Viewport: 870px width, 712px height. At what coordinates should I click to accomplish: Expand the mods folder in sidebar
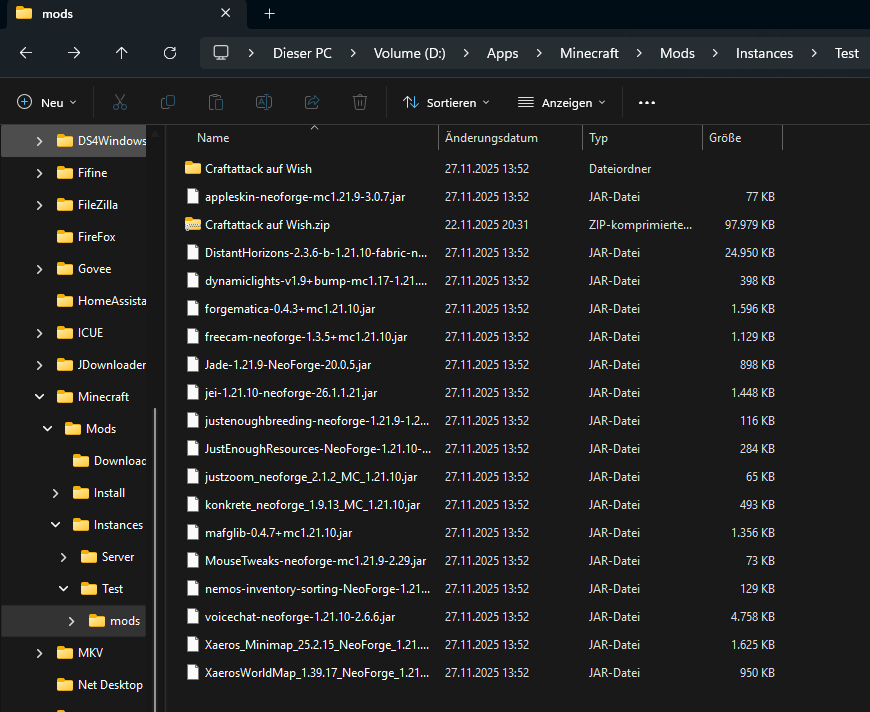click(71, 621)
